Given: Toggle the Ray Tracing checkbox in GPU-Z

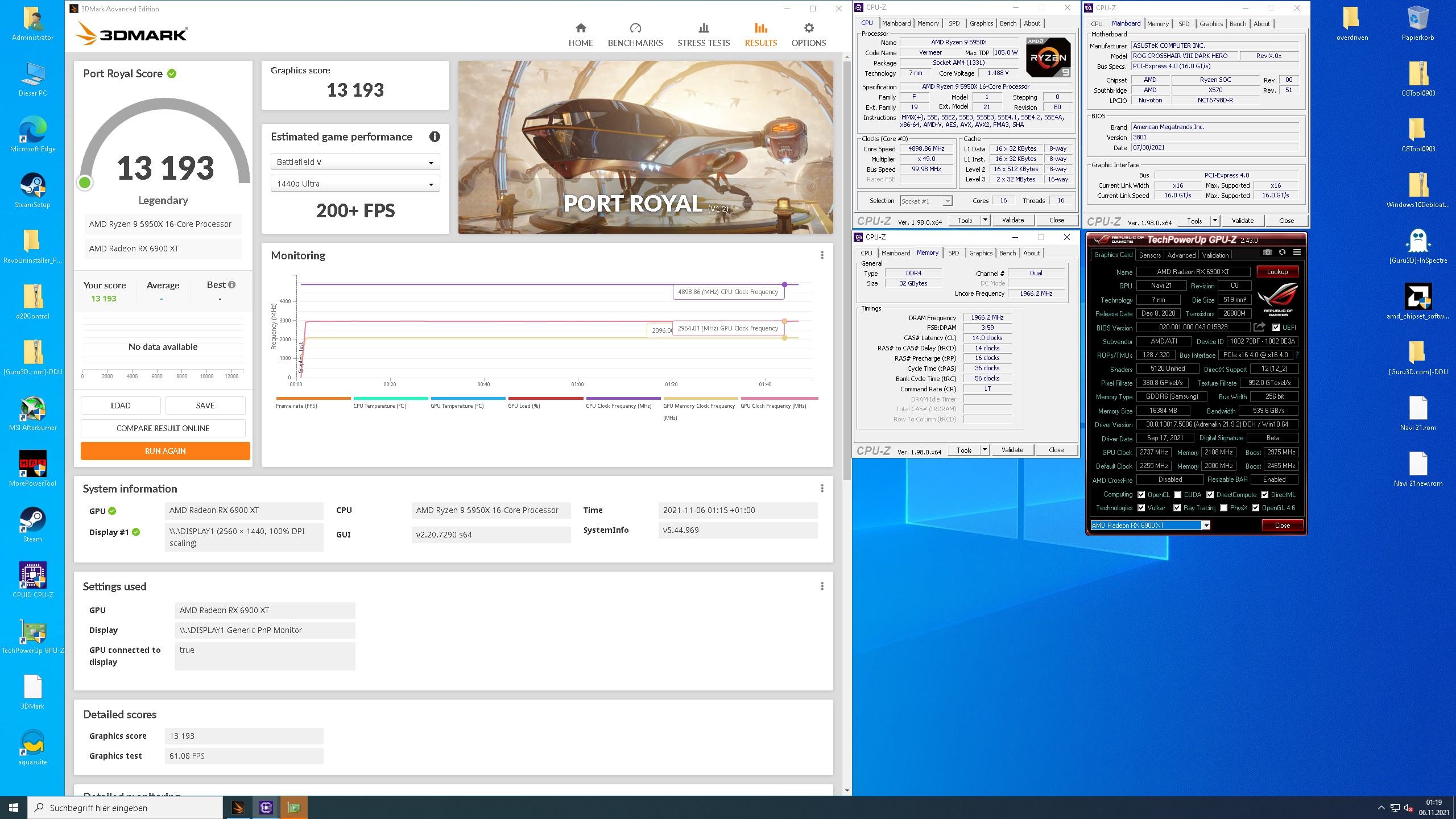Looking at the screenshot, I should point(1177,508).
